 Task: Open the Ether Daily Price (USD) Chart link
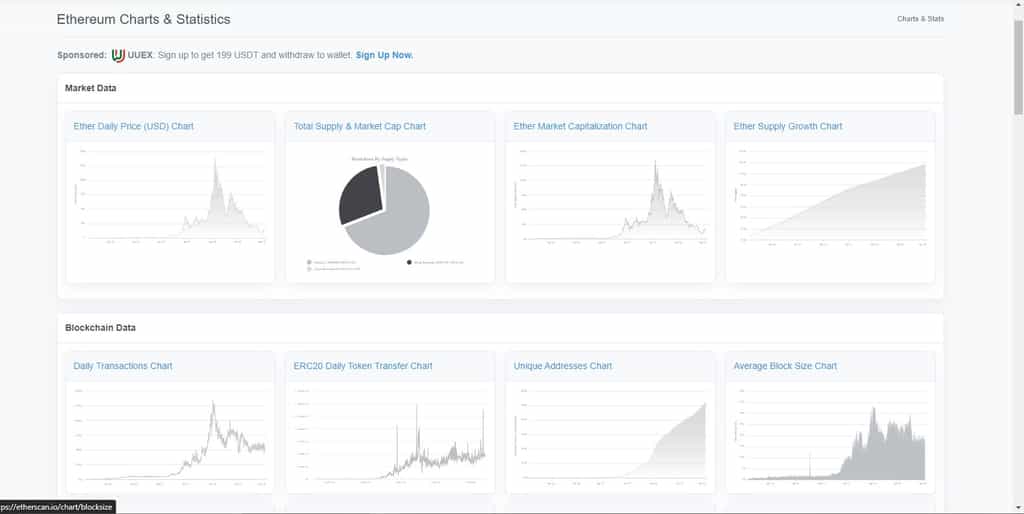tap(133, 126)
